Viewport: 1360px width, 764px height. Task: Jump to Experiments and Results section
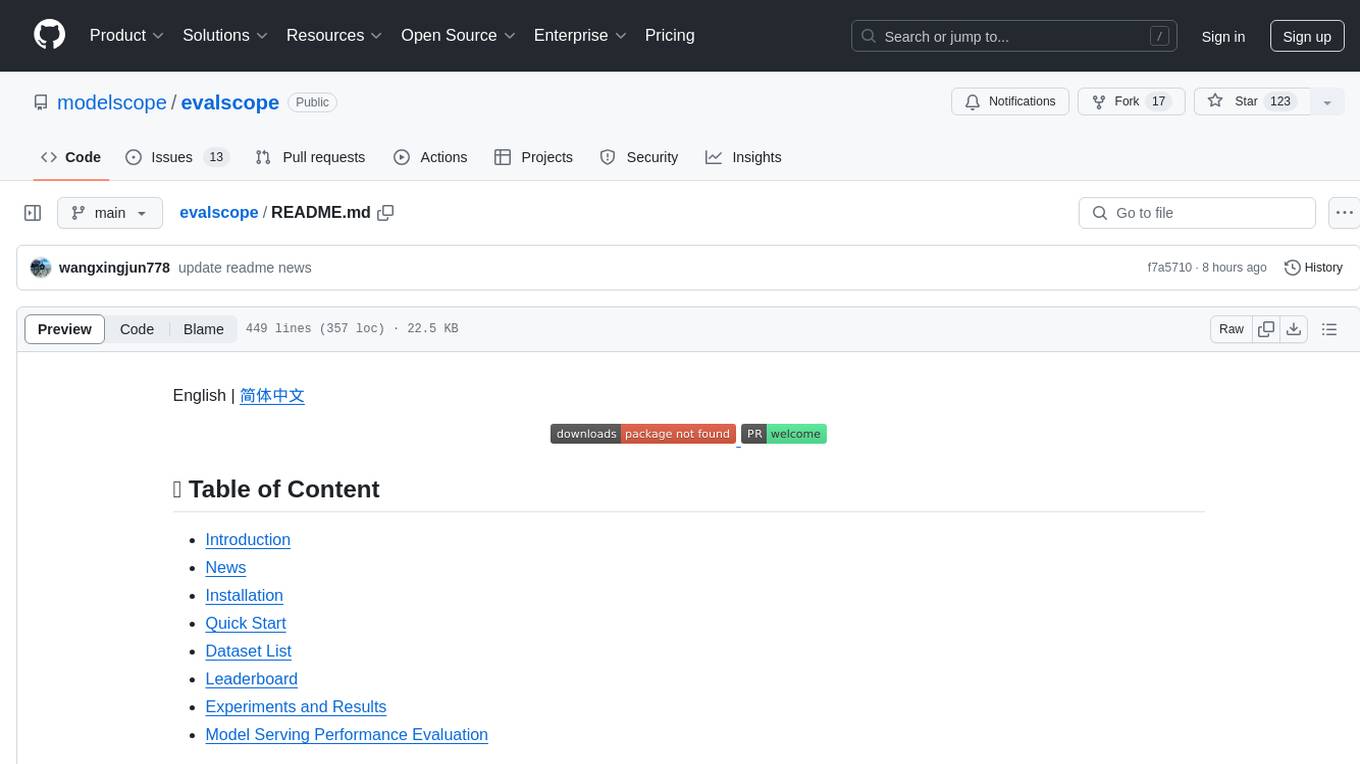coord(296,707)
